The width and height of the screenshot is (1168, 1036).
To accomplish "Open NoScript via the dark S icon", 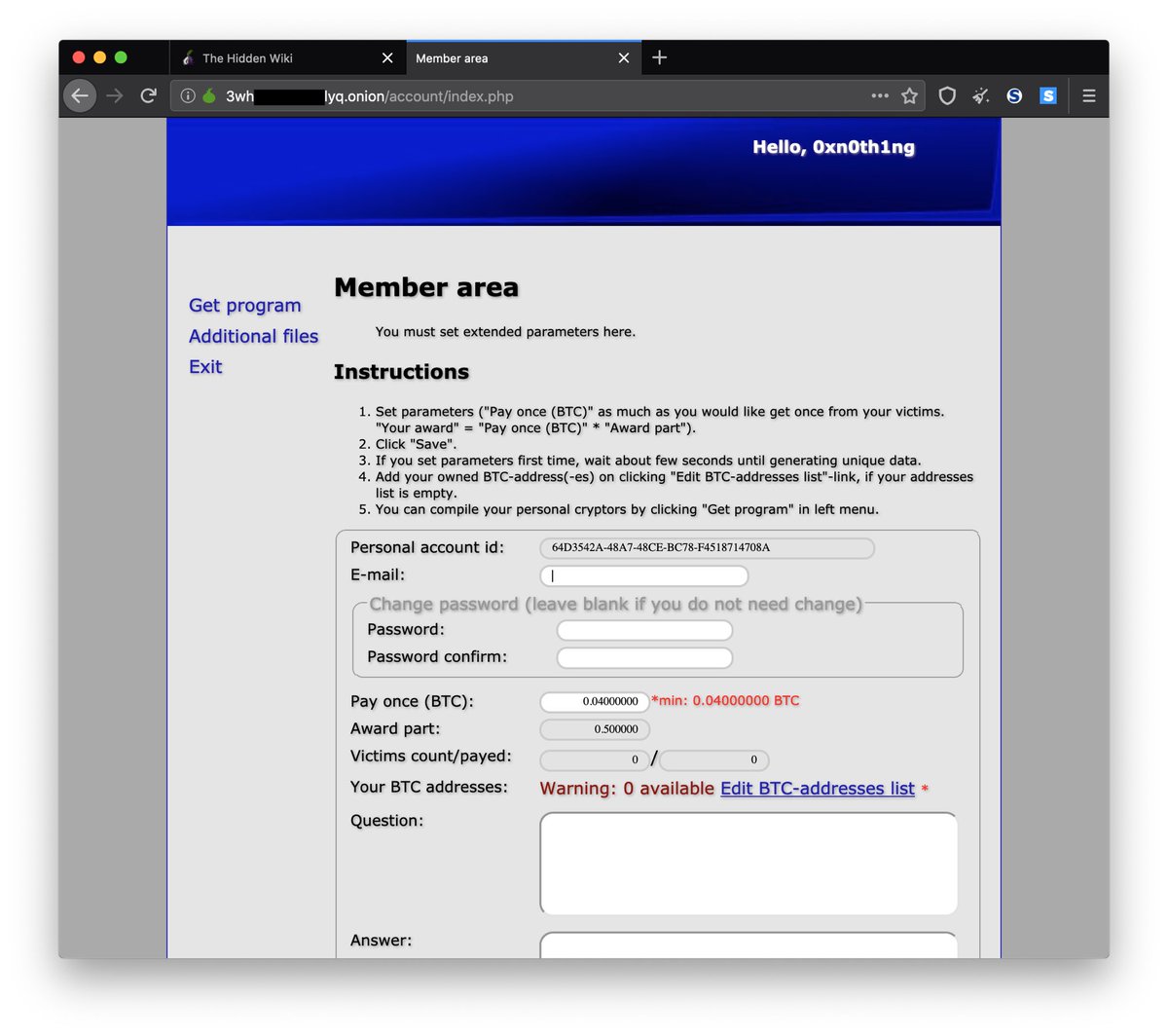I will tap(1014, 95).
